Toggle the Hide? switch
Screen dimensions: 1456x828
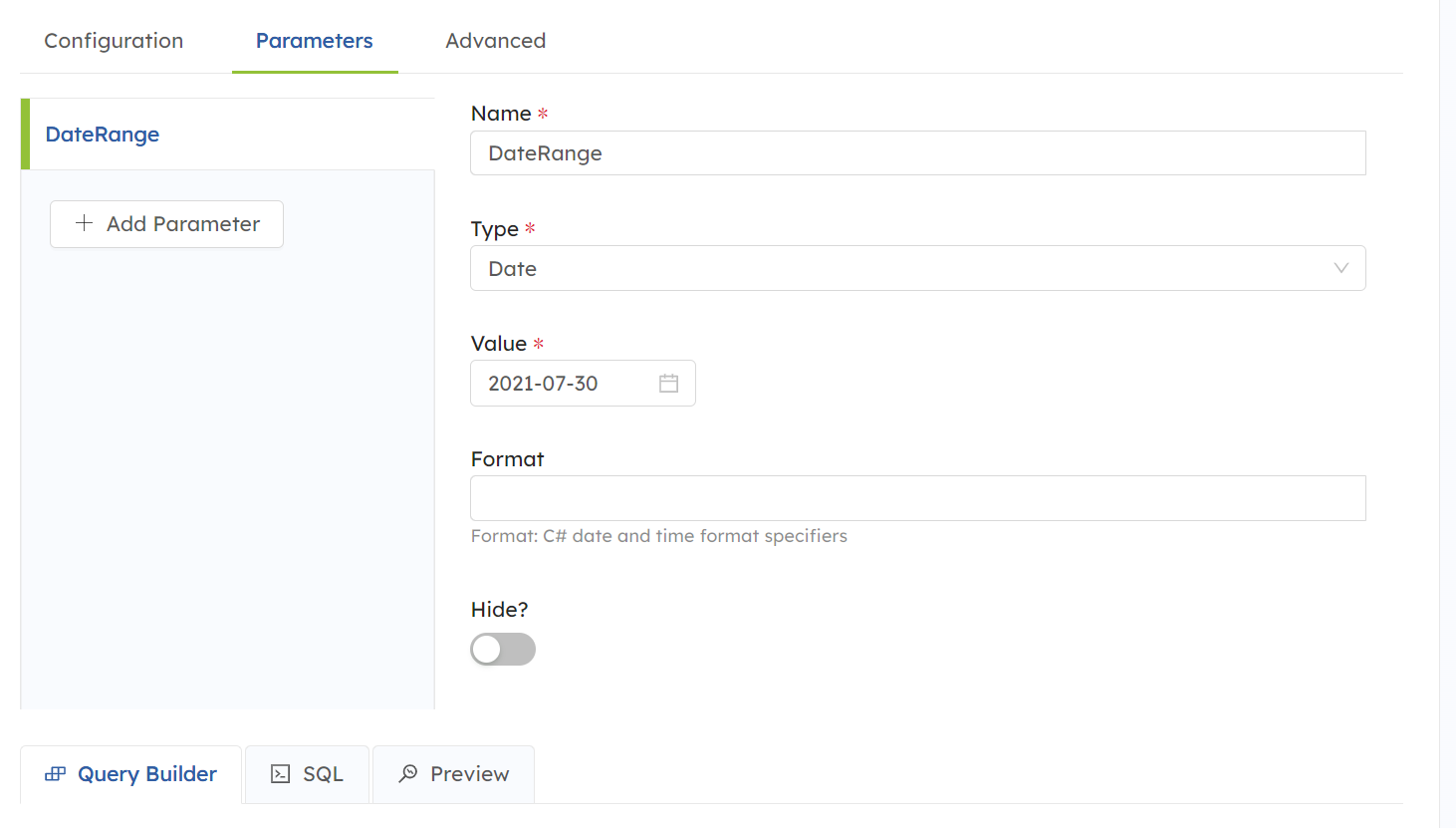[x=503, y=650]
